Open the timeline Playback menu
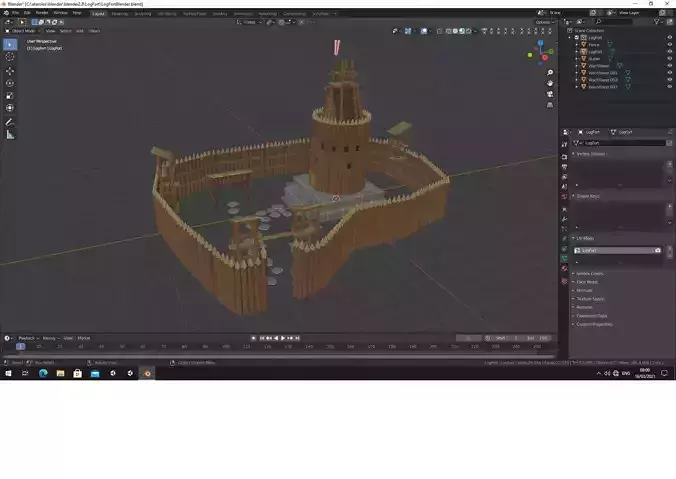This screenshot has width=676, height=479. 28,338
